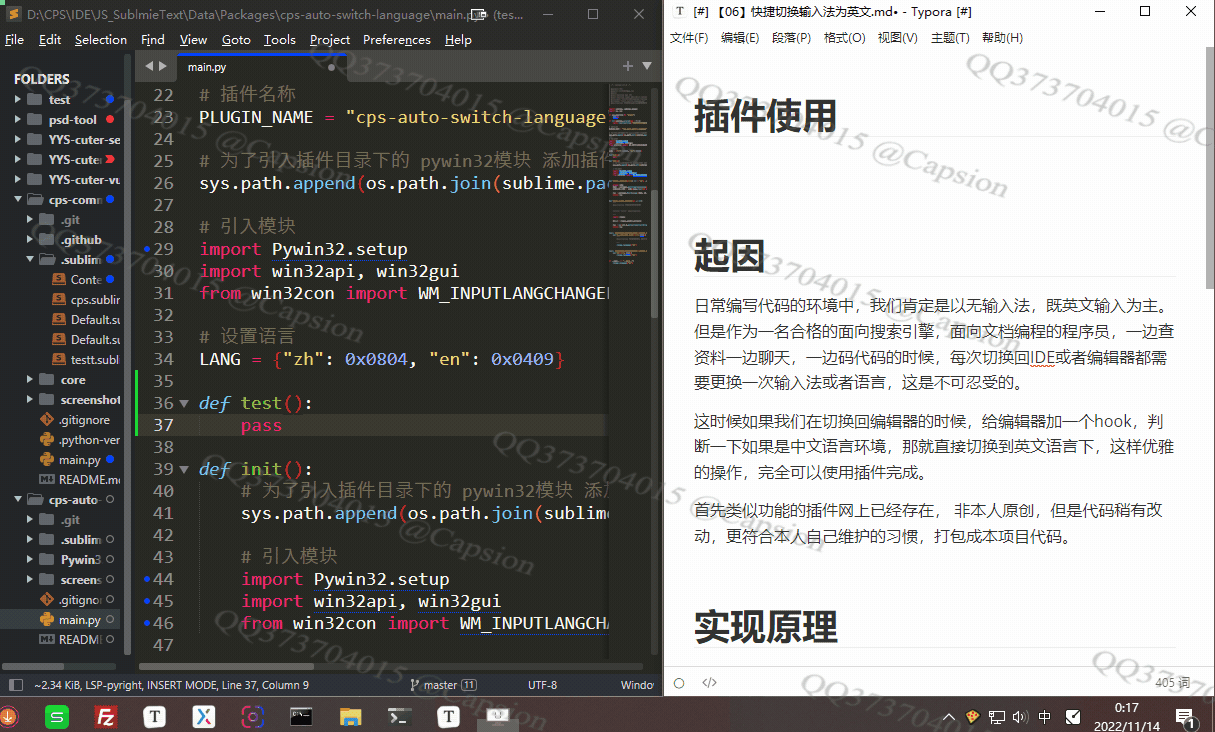Click the UTF-8 encoding in status bar
The image size is (1215, 732).
542,685
